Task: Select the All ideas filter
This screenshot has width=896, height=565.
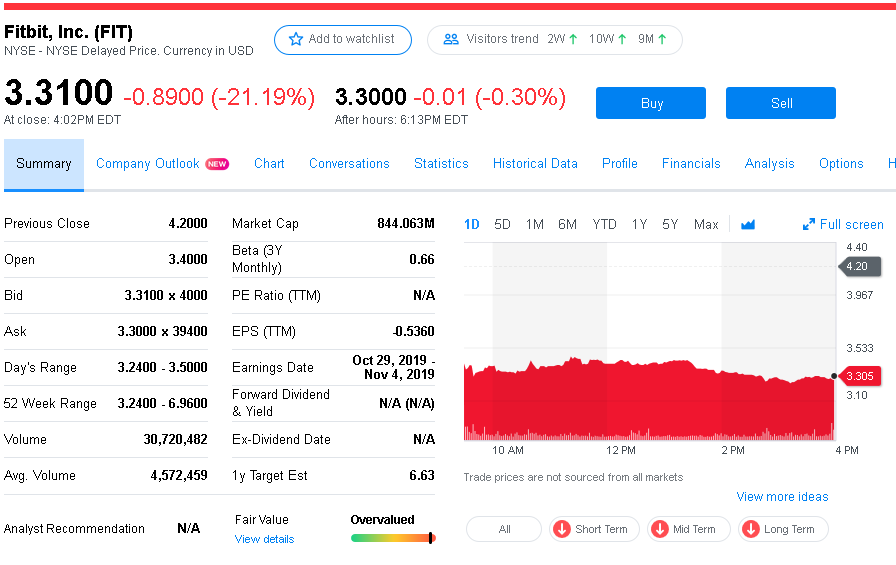Action: (x=504, y=529)
